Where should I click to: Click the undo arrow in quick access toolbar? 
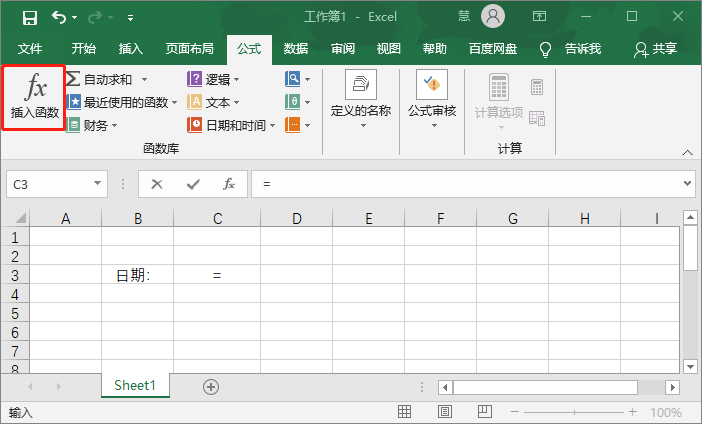coord(59,17)
